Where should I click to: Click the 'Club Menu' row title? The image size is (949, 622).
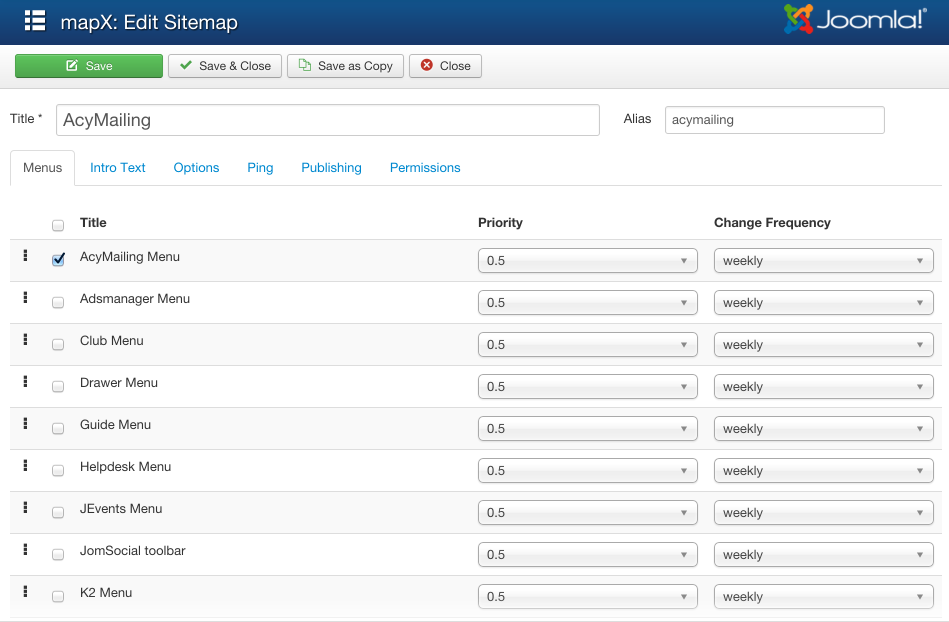pos(112,341)
